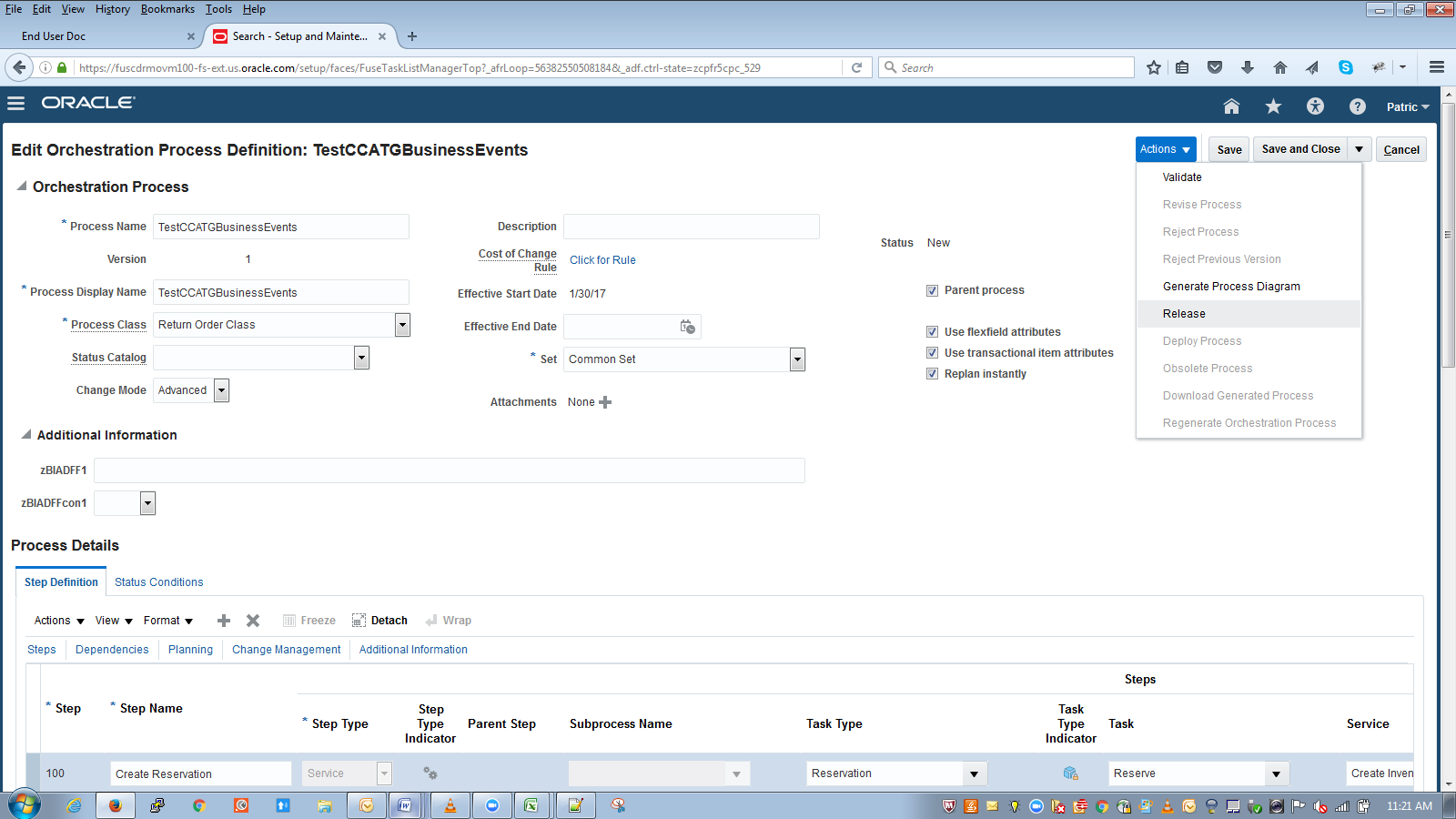Choose Release from the Actions menu
The width and height of the screenshot is (1456, 819).
pos(1184,314)
